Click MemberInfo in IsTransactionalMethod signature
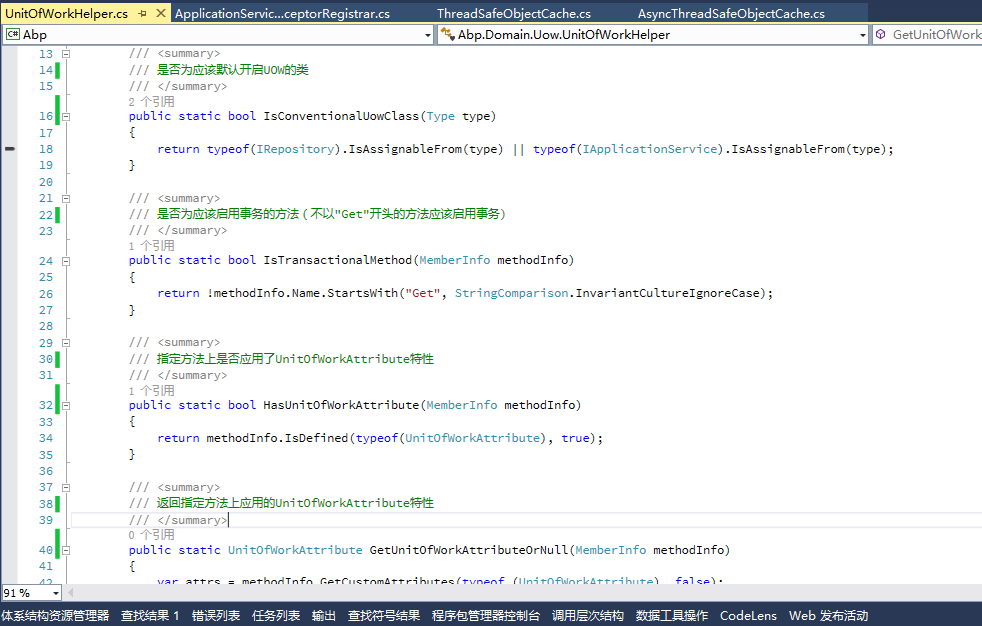The height and width of the screenshot is (626, 982). [455, 260]
